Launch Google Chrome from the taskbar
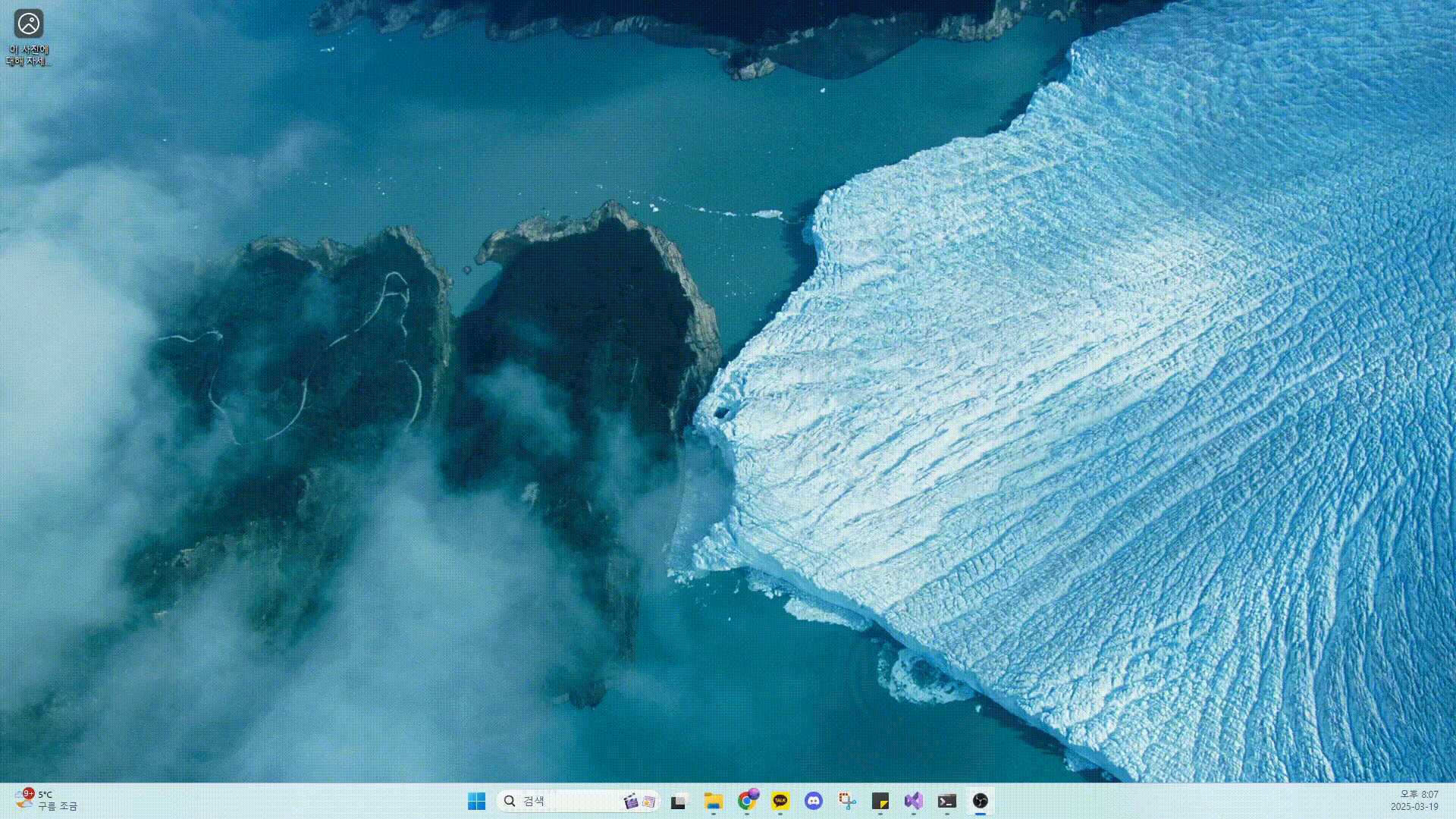Viewport: 1456px width, 819px height. 747,801
